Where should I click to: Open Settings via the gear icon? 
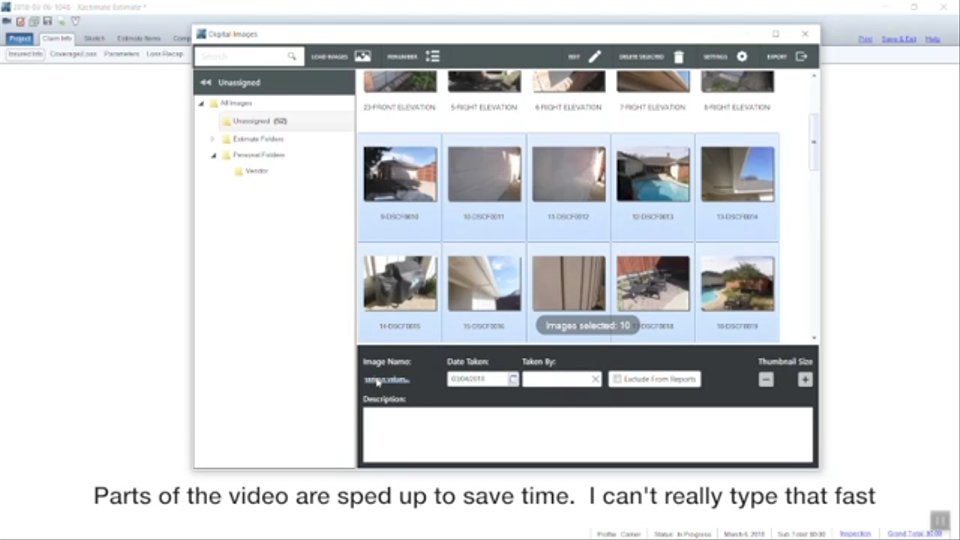[742, 57]
